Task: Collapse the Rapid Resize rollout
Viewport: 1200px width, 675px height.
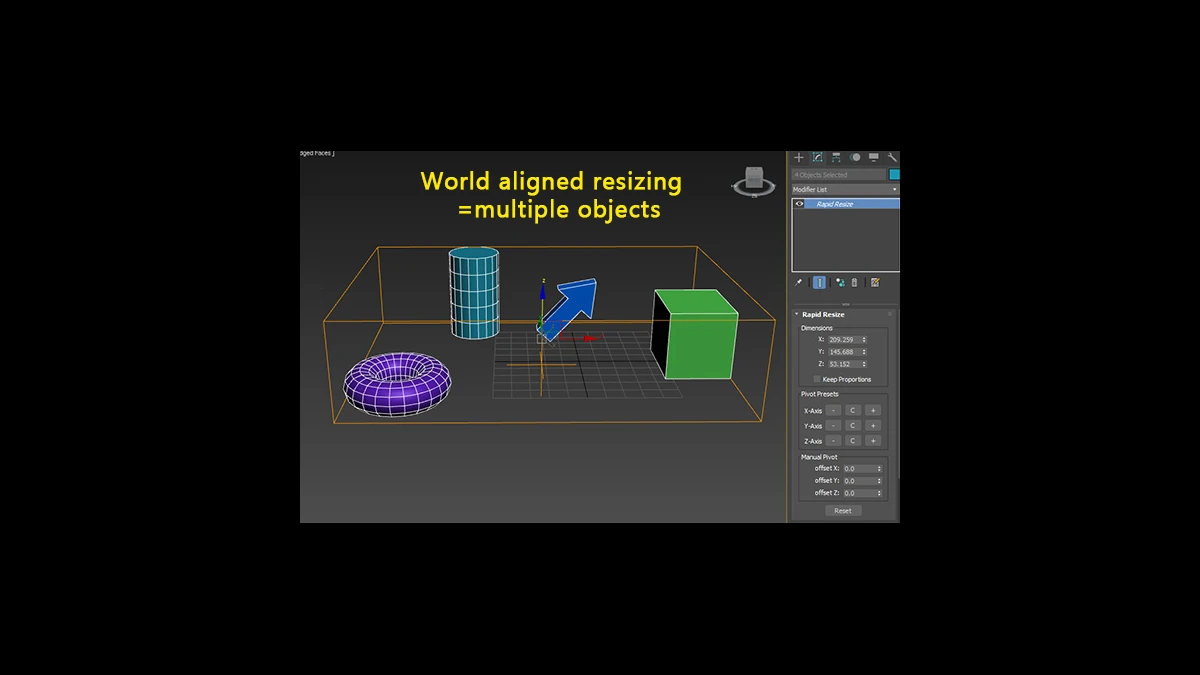Action: 797,314
